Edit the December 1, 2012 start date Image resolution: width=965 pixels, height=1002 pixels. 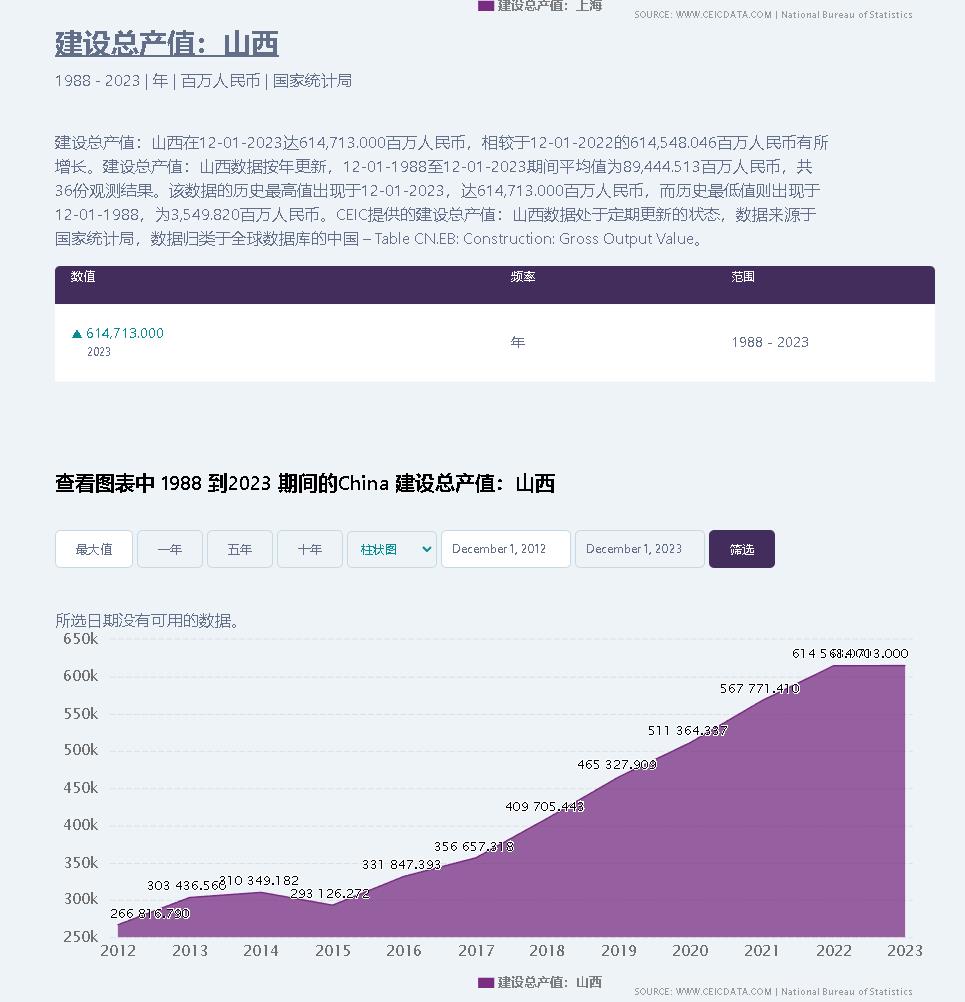(x=505, y=549)
